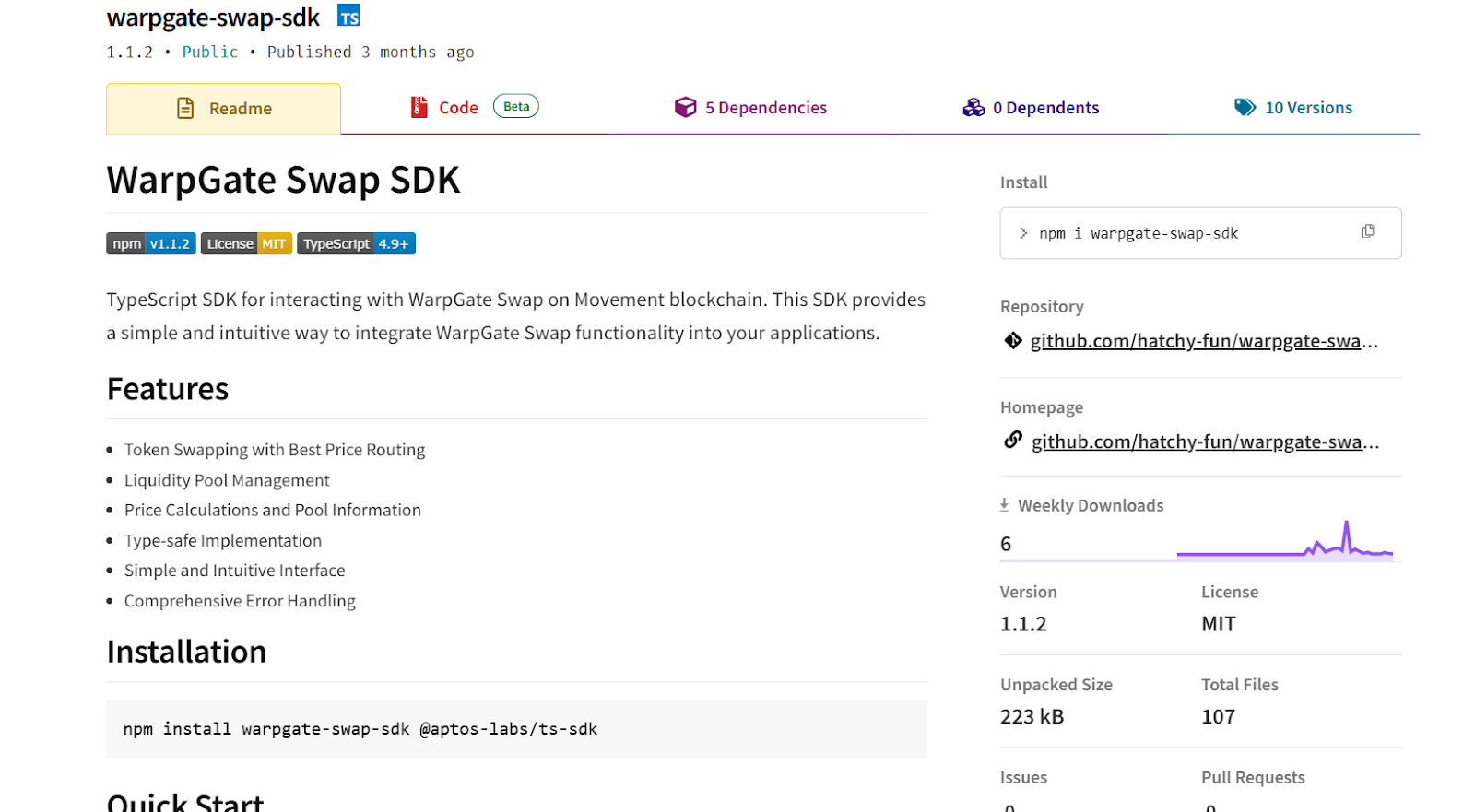The height and width of the screenshot is (812, 1475).
Task: Click the Versions tags icon
Action: 1245,108
